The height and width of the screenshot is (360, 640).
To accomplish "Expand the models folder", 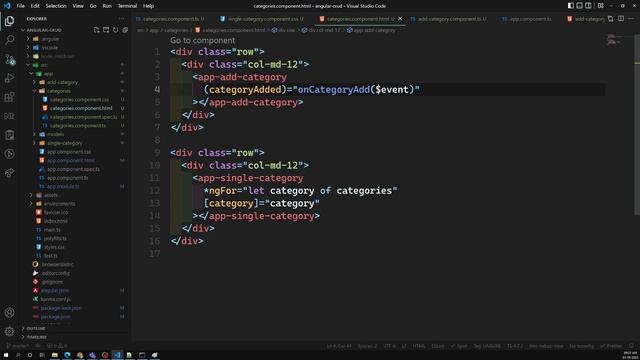I will point(55,134).
